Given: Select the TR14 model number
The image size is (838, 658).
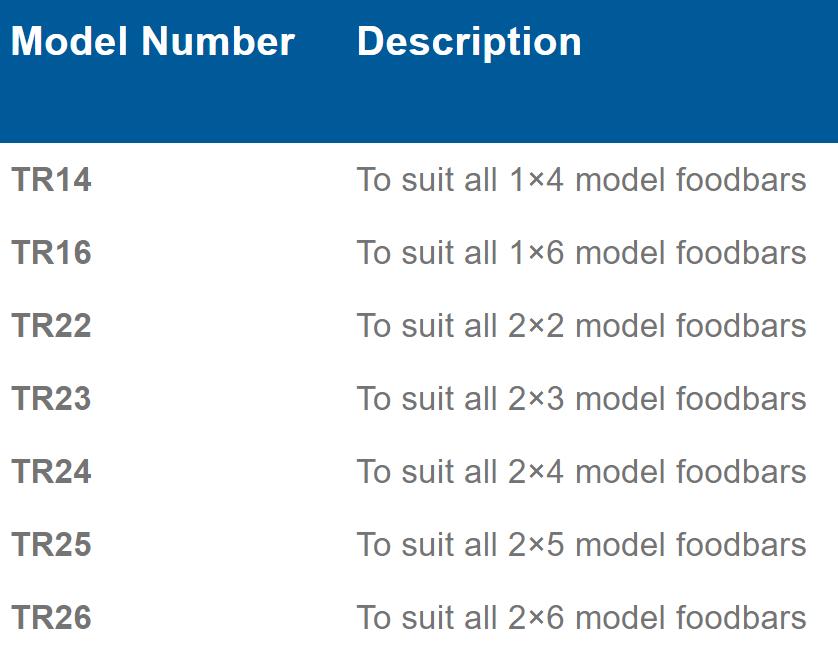Looking at the screenshot, I should [x=51, y=181].
